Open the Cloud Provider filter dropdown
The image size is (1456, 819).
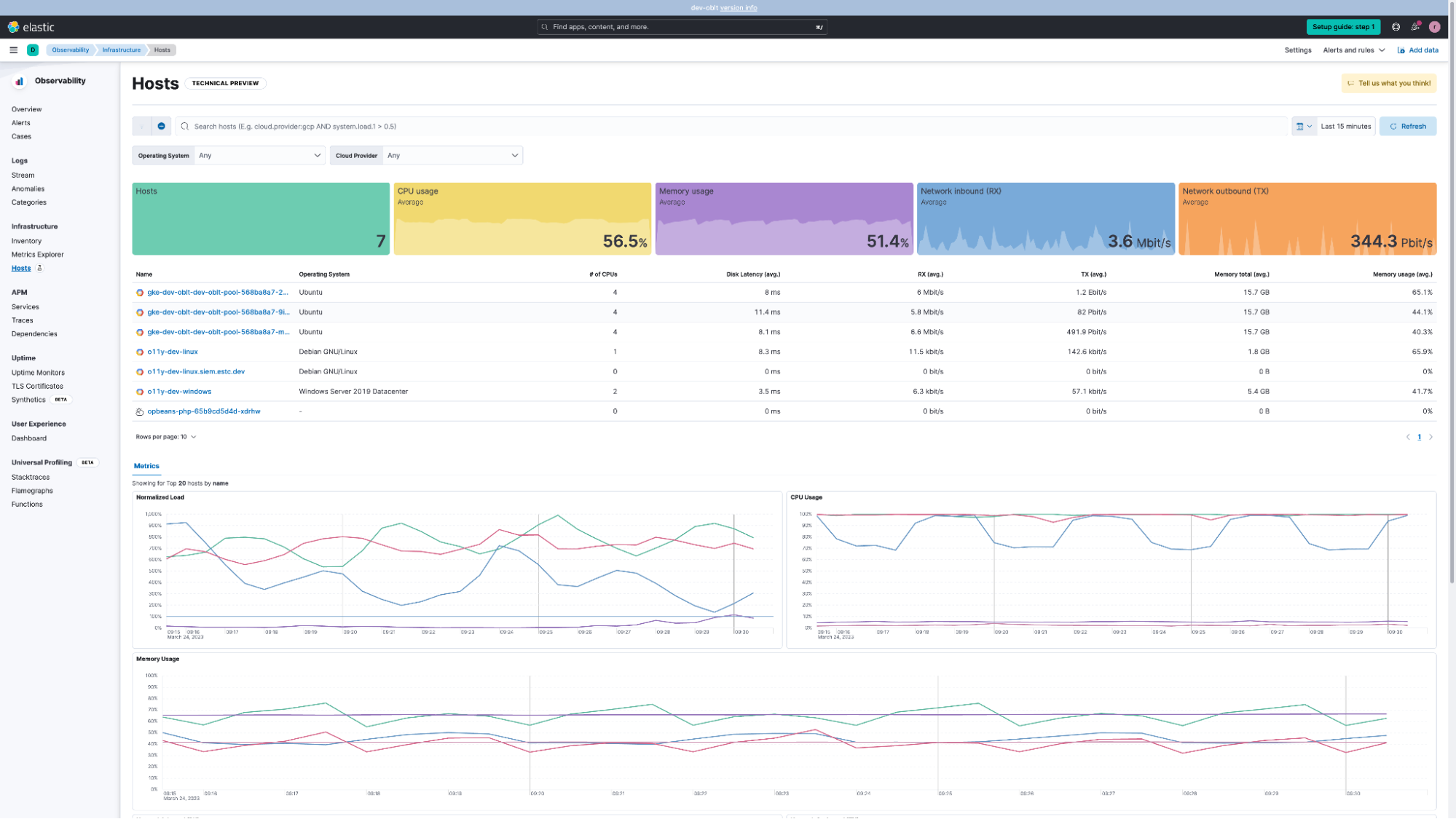[x=453, y=156]
